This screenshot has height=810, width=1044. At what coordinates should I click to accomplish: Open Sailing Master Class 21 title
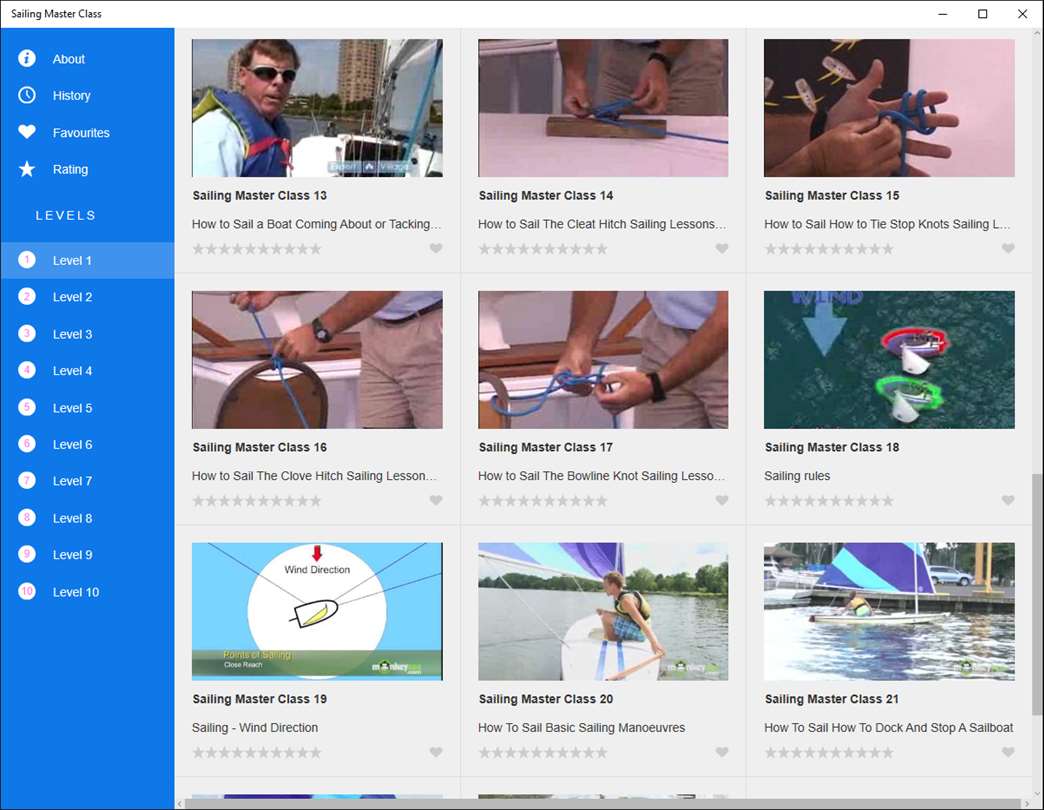[832, 699]
